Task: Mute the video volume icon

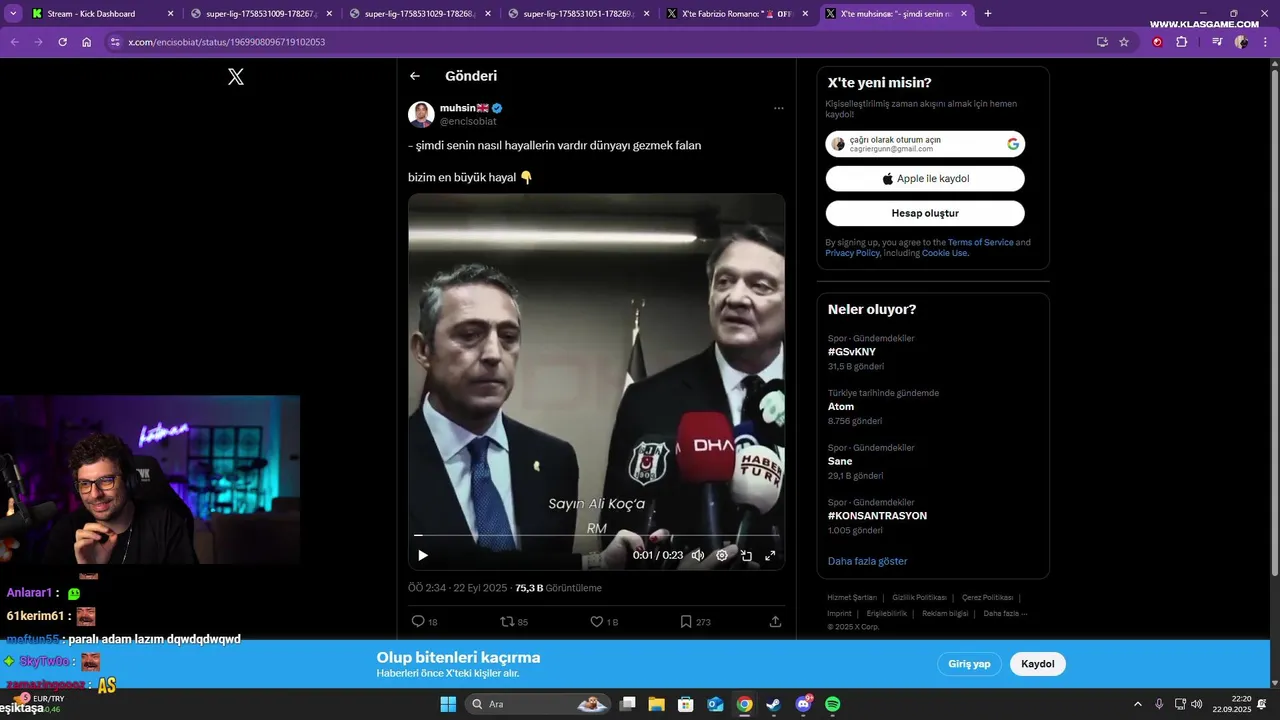Action: tap(698, 555)
